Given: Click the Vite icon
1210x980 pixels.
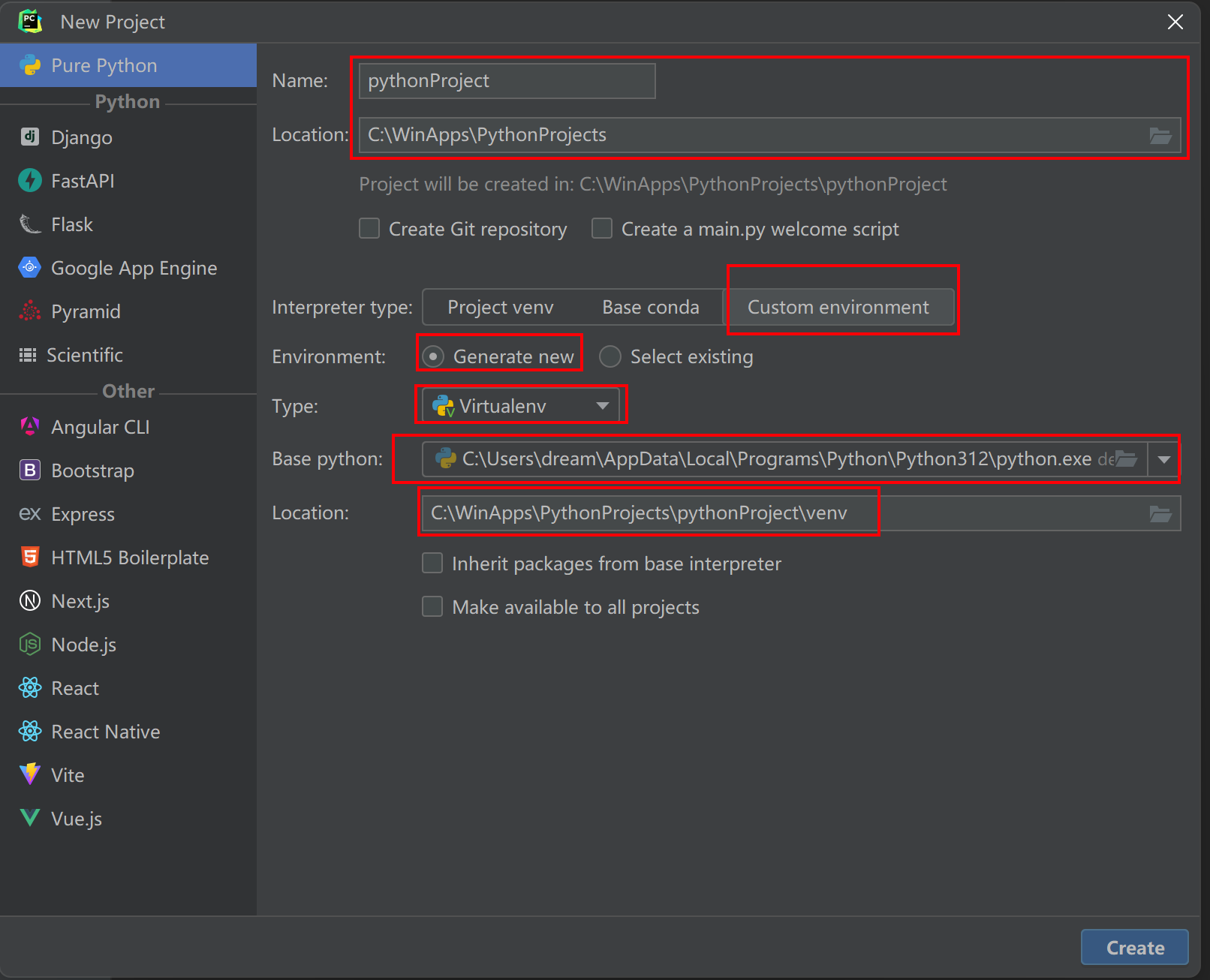Looking at the screenshot, I should tap(30, 774).
